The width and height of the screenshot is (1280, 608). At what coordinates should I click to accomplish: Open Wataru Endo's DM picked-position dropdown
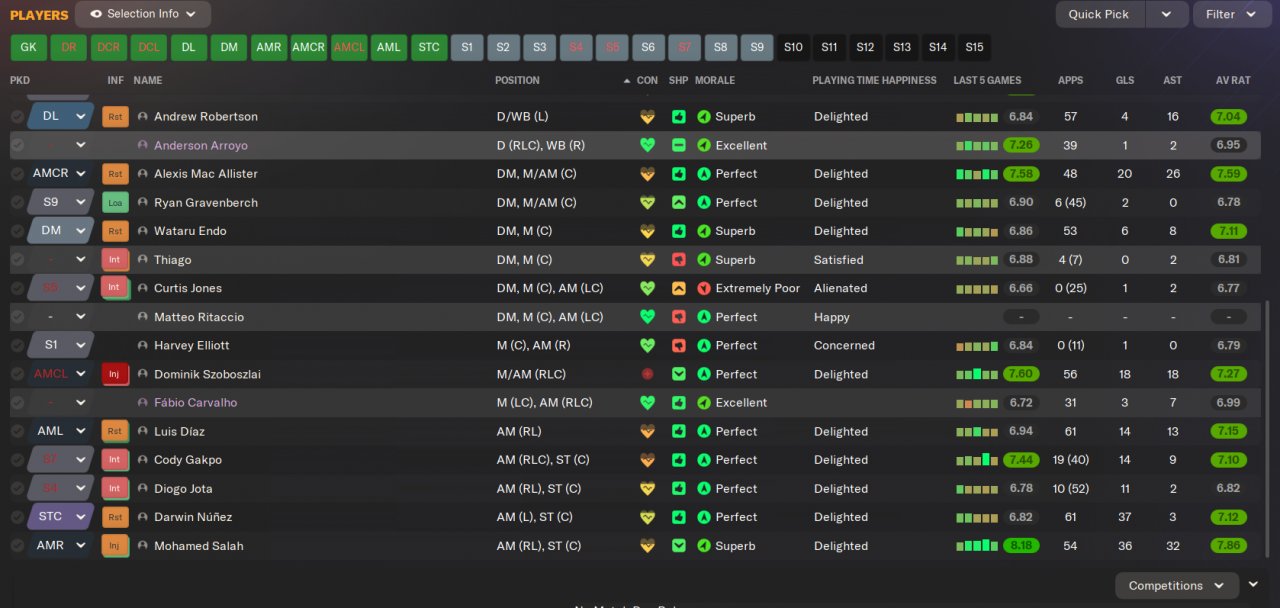(60, 231)
